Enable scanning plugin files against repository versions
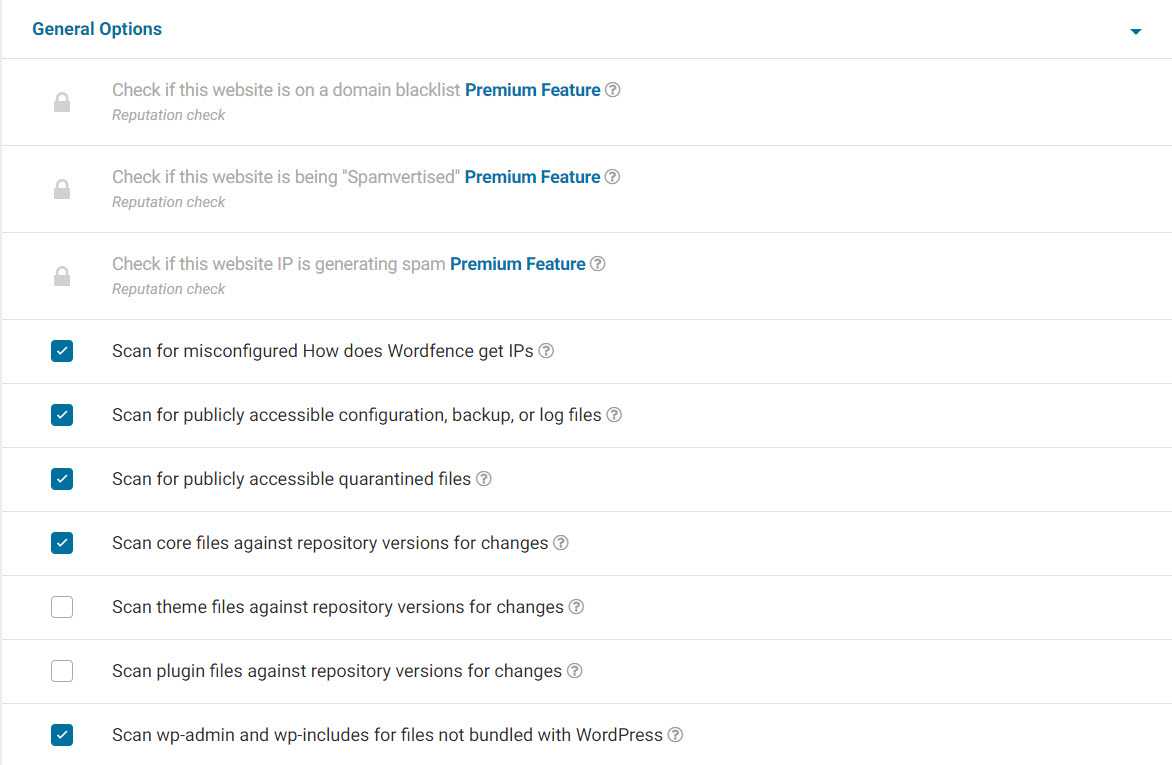The image size is (1172, 765). click(x=62, y=671)
